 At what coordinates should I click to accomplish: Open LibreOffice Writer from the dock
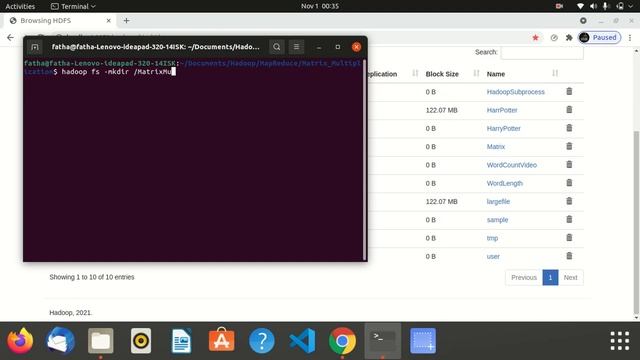[x=181, y=341]
